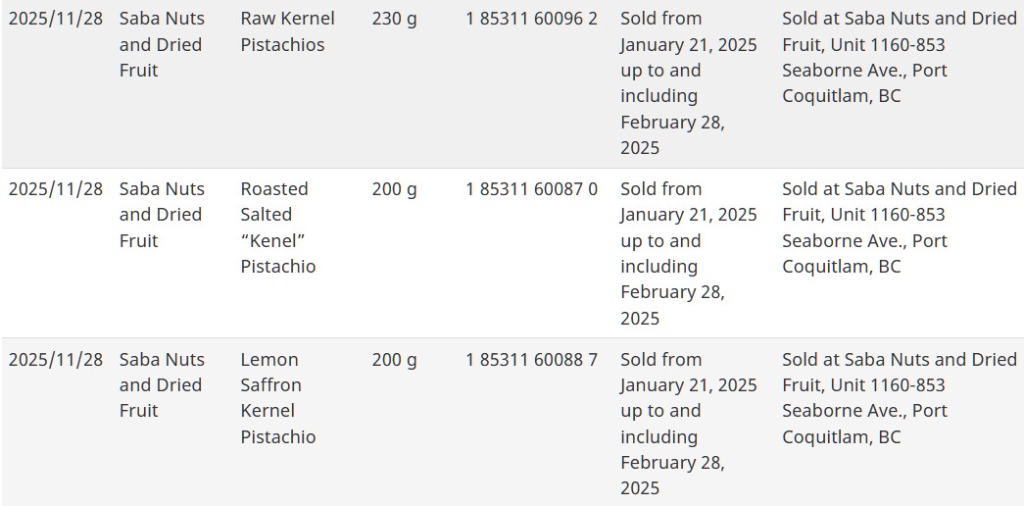Select UPC code 1 85311 60087 0

(x=531, y=189)
